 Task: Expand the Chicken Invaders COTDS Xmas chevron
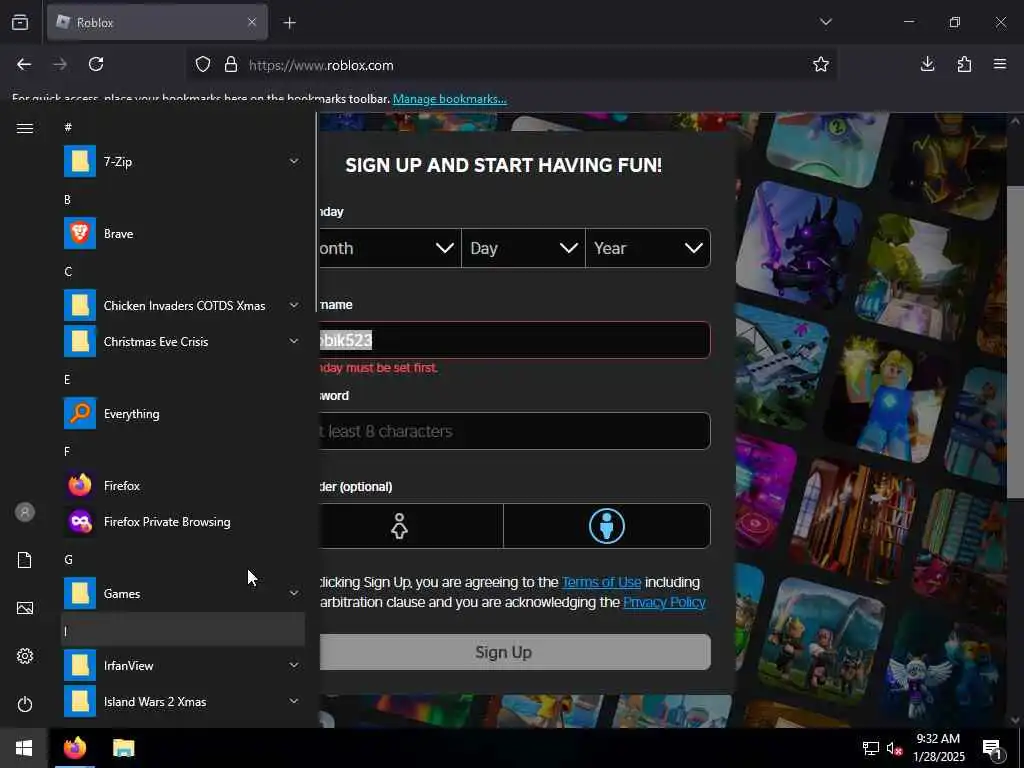(x=294, y=306)
